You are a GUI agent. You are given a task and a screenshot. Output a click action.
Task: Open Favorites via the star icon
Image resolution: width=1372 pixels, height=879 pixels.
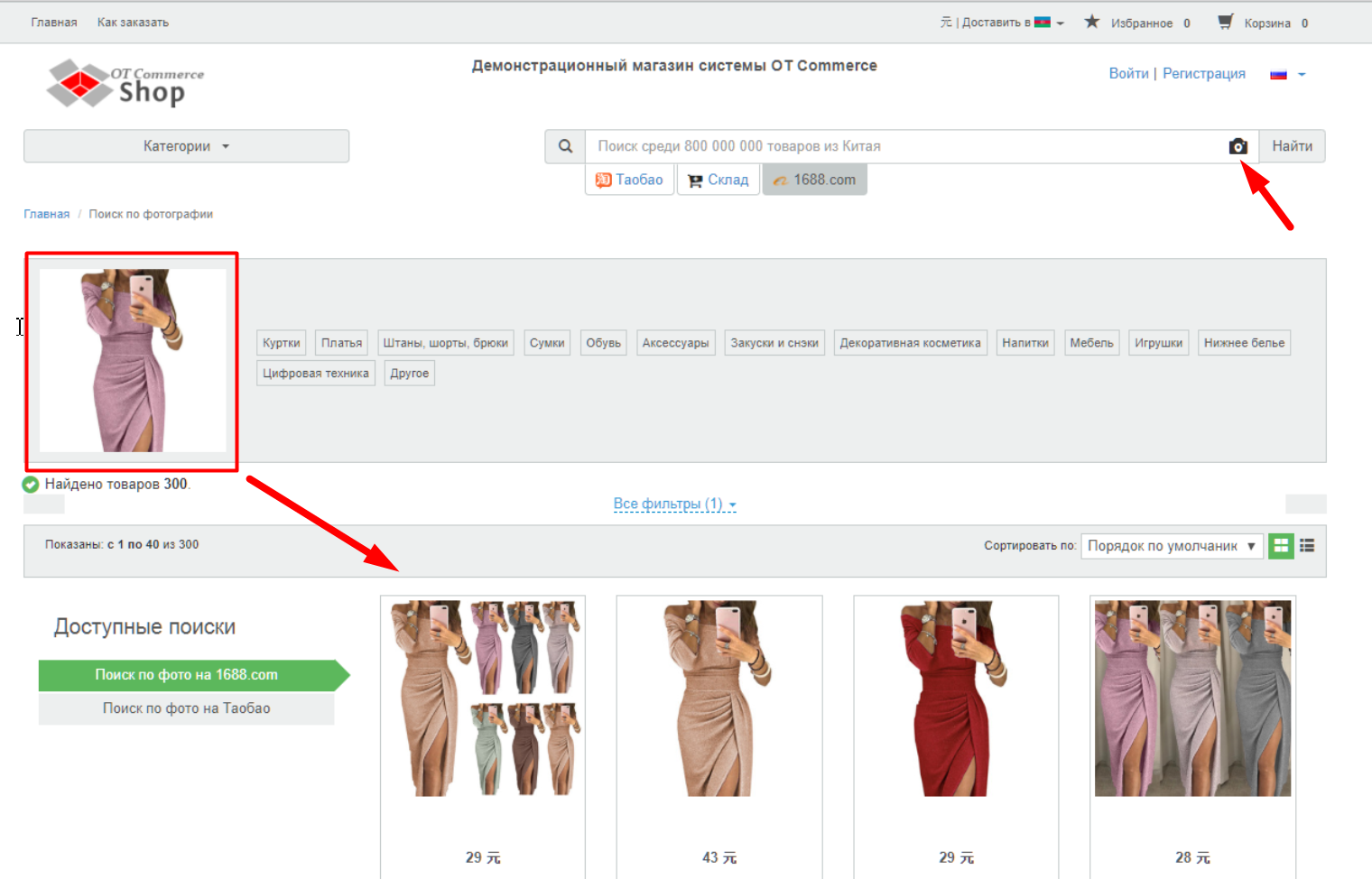pos(1092,22)
